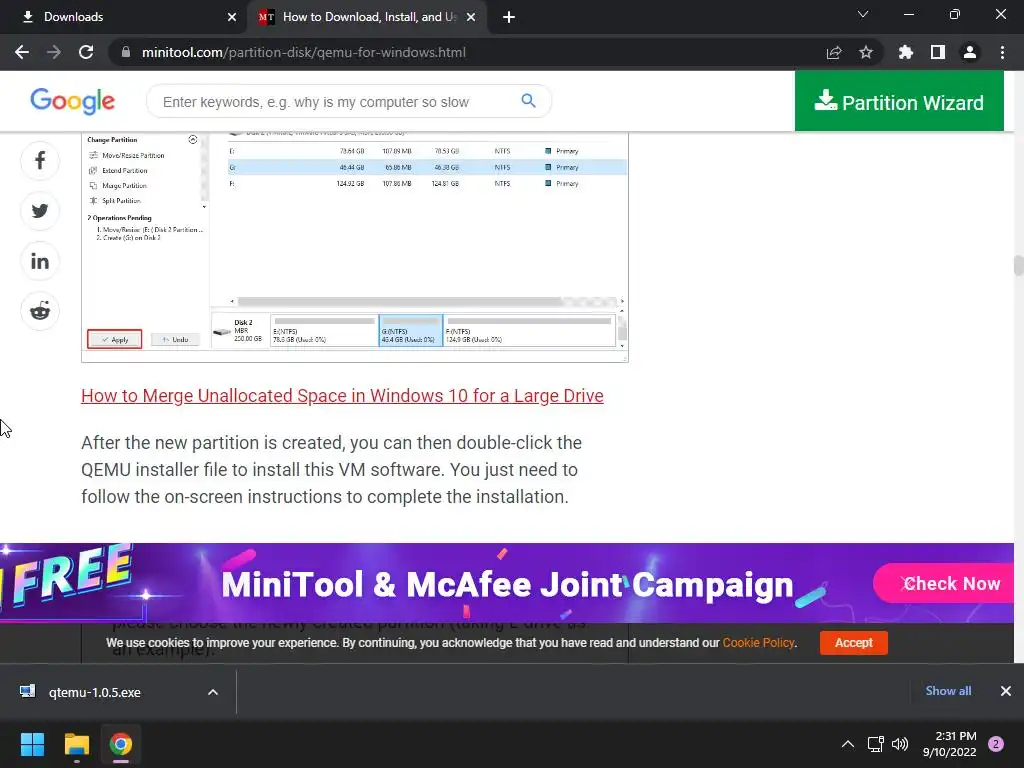The width and height of the screenshot is (1024, 768).
Task: Reload the MiniTool page
Action: (86, 52)
